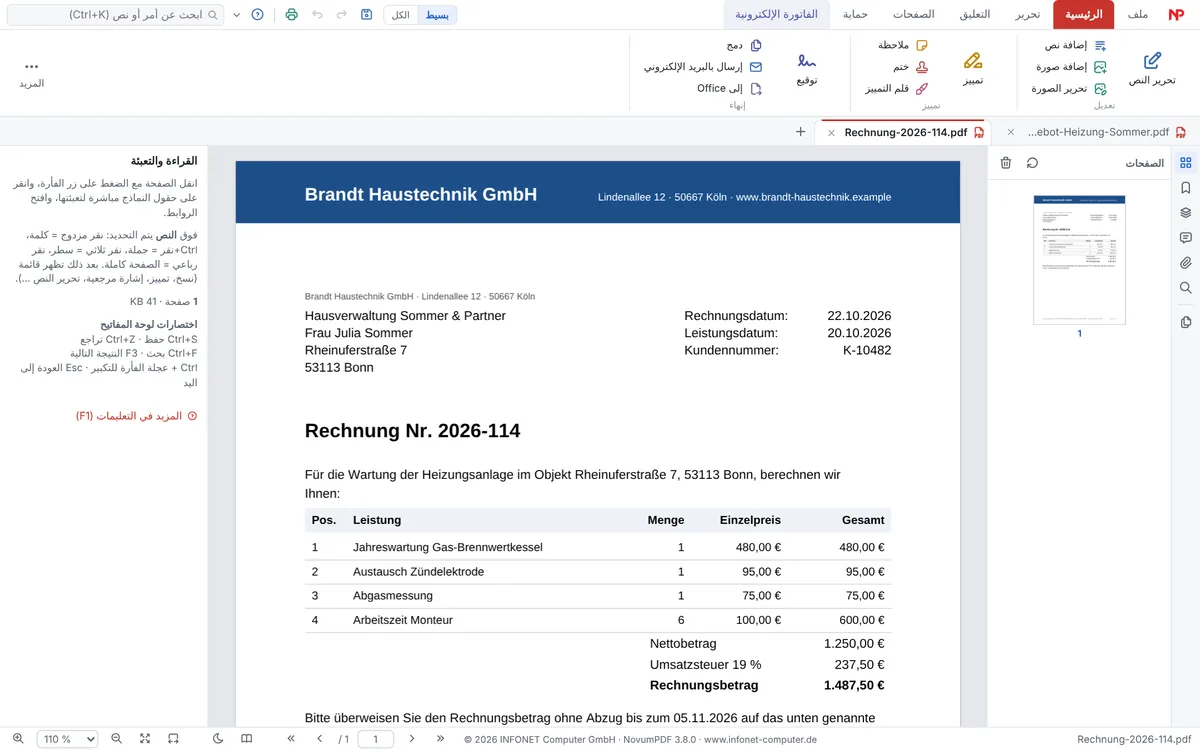Toggle dark mode with the moon icon
This screenshot has width=1200, height=750.
tap(218, 739)
